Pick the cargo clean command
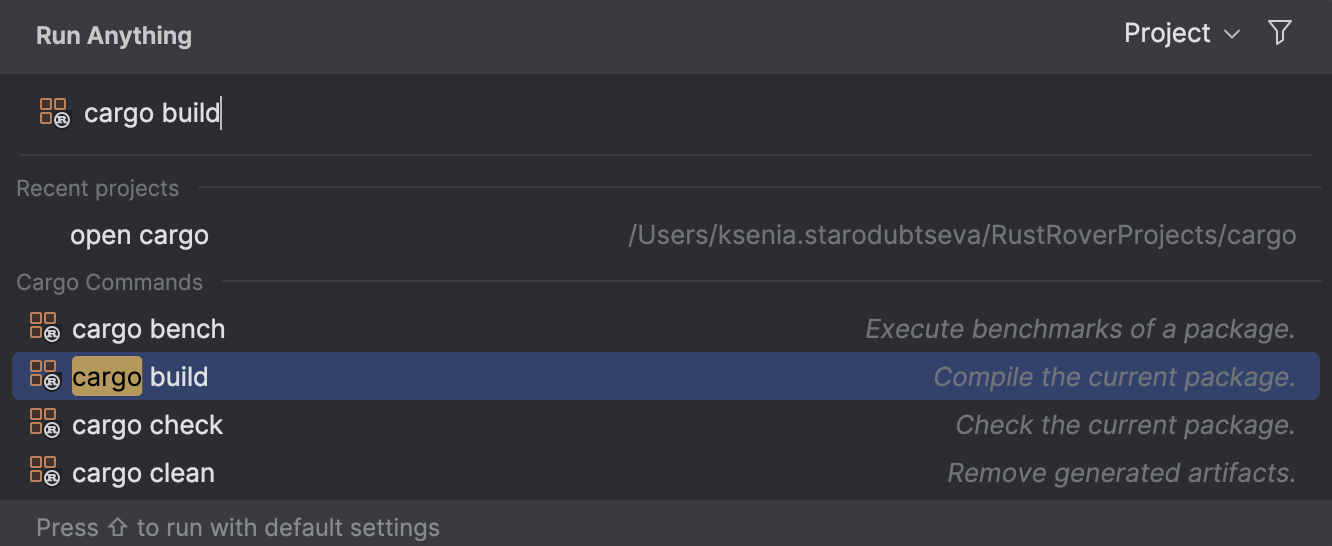Screen dimensions: 1332x546 [x=143, y=473]
